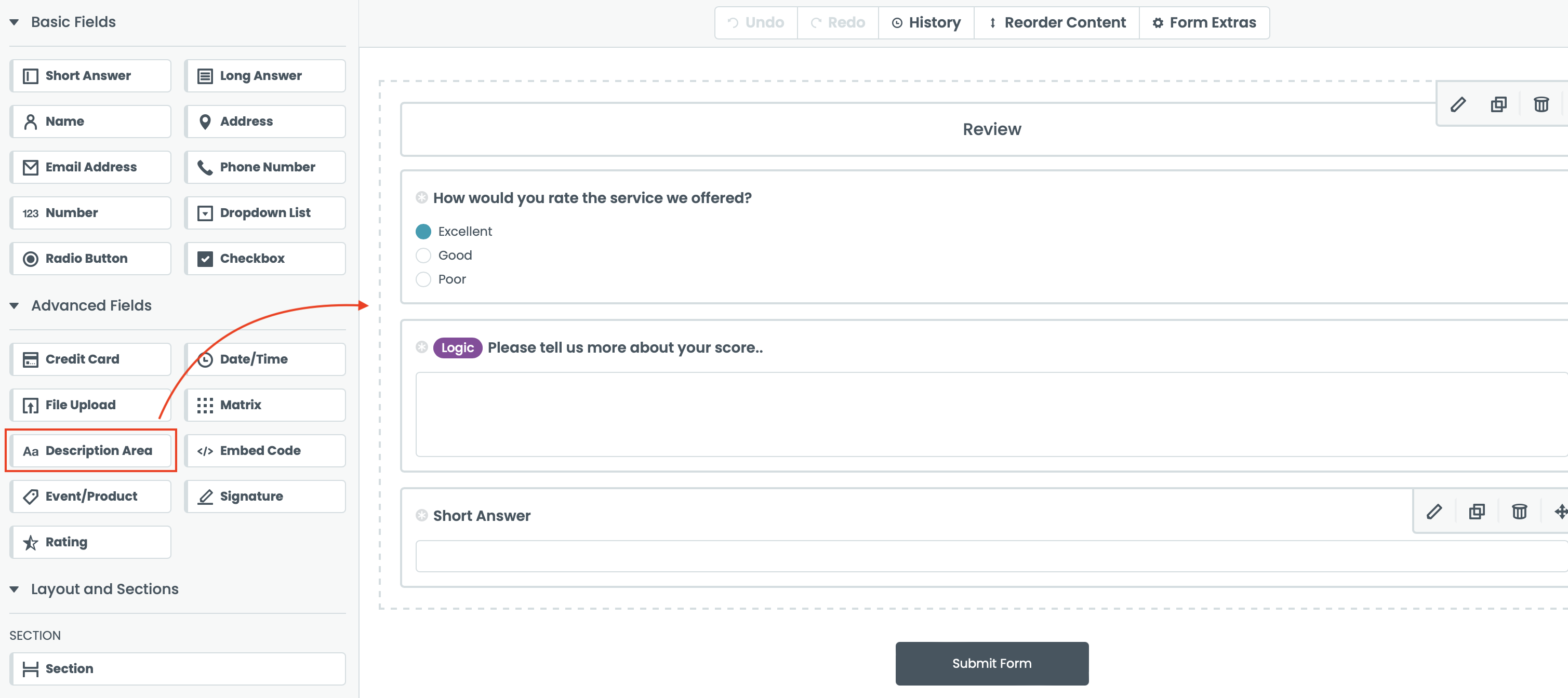
Task: Click the pencil edit icon on Review header
Action: 1457,105
